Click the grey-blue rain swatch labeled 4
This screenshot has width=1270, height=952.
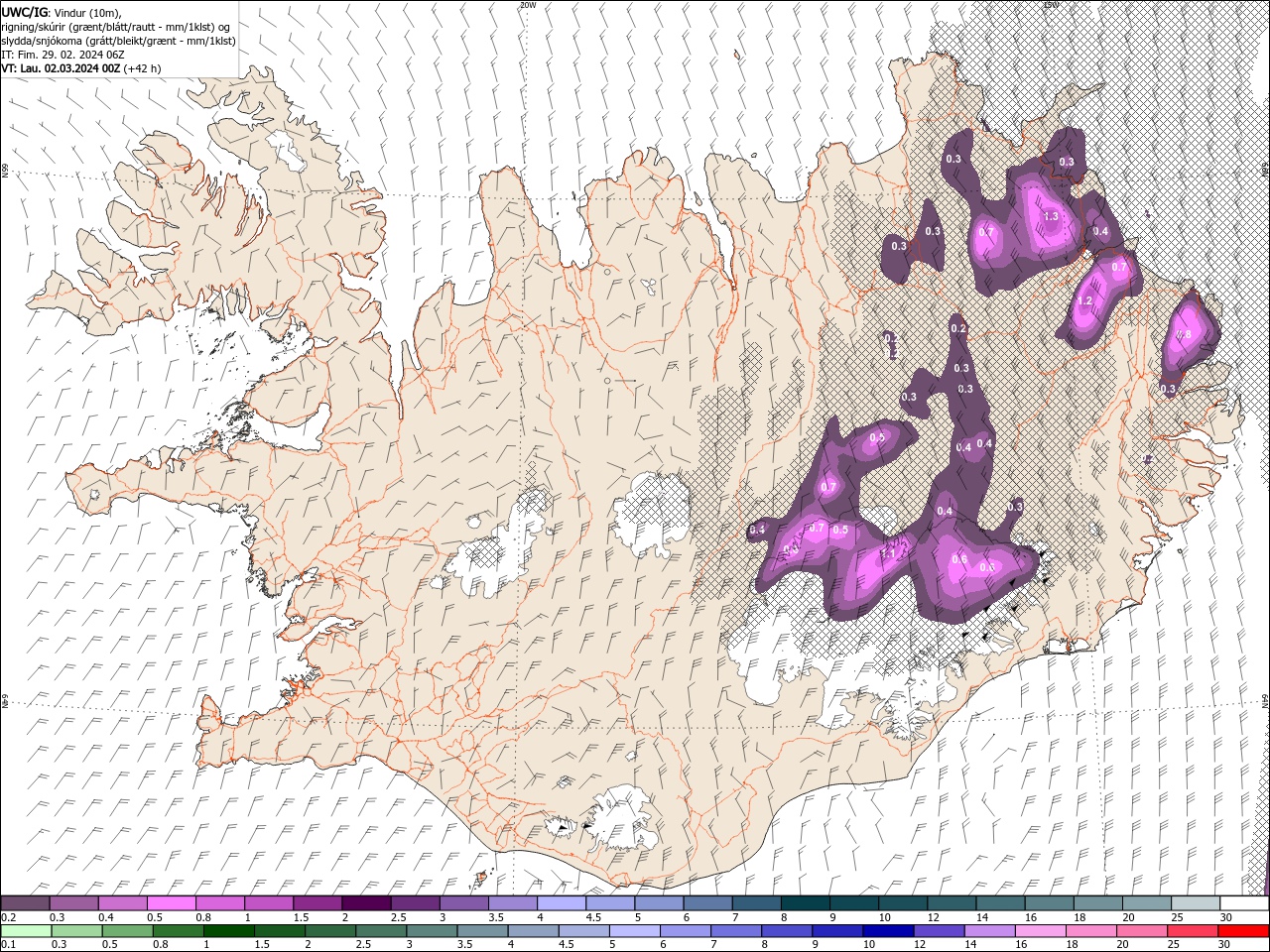coord(533,931)
